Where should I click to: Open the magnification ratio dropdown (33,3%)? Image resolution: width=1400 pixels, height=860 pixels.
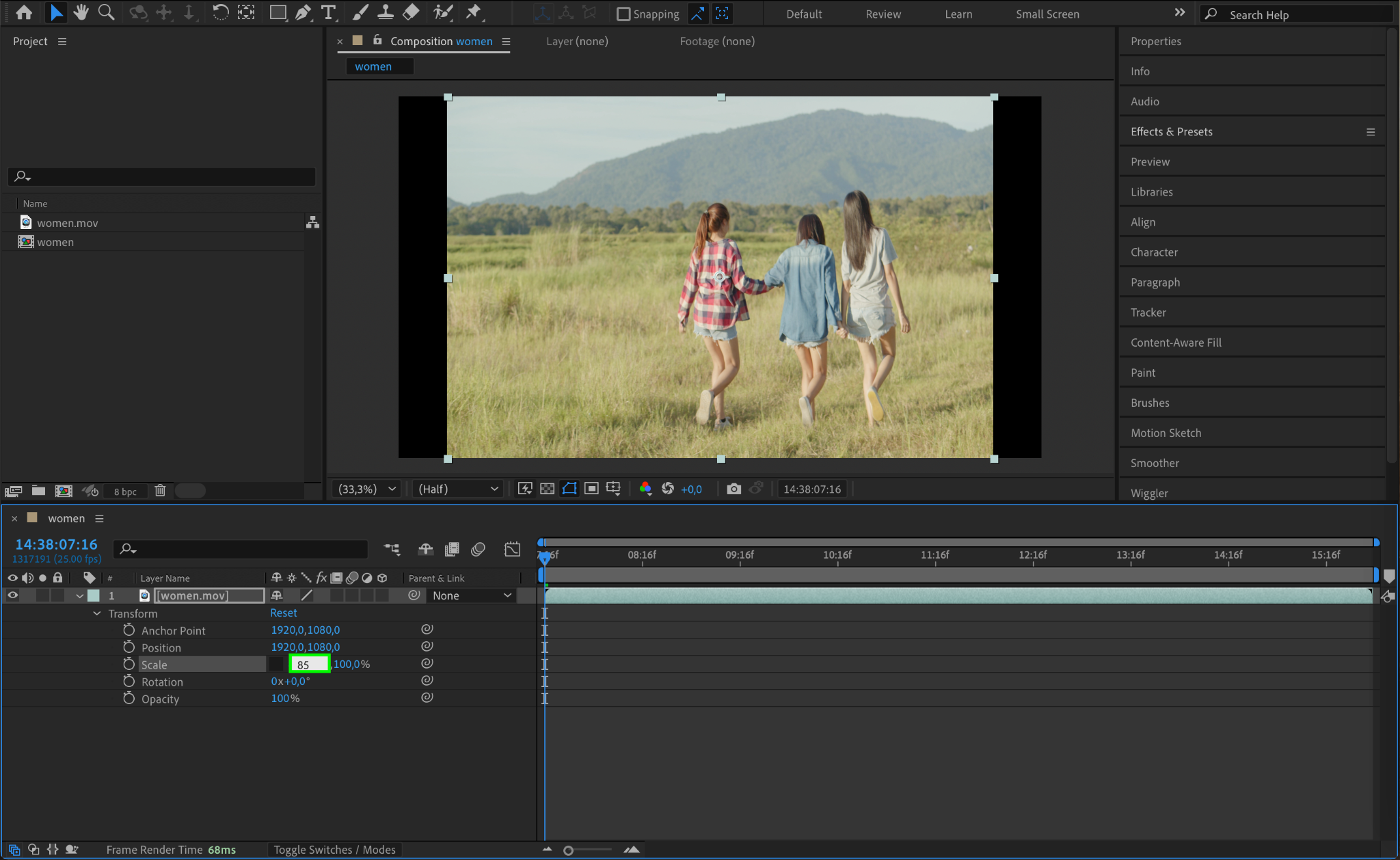tap(367, 489)
